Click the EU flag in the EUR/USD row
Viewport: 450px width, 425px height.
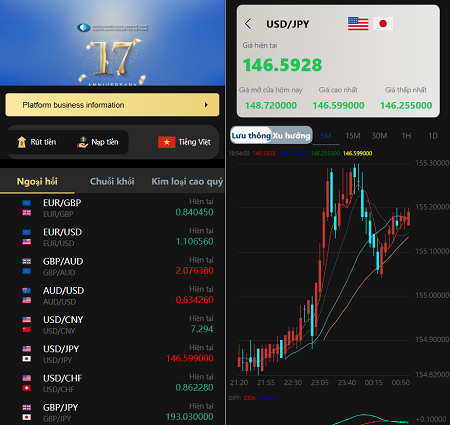27,232
